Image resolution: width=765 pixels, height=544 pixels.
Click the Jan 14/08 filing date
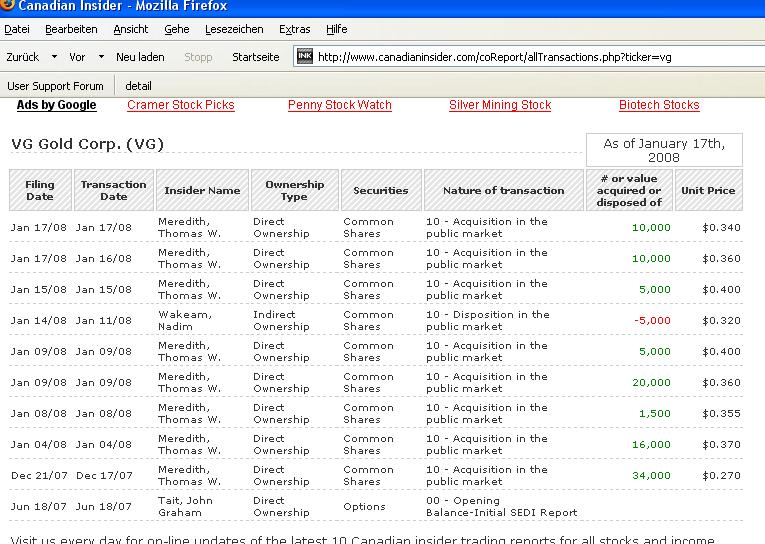(x=39, y=321)
